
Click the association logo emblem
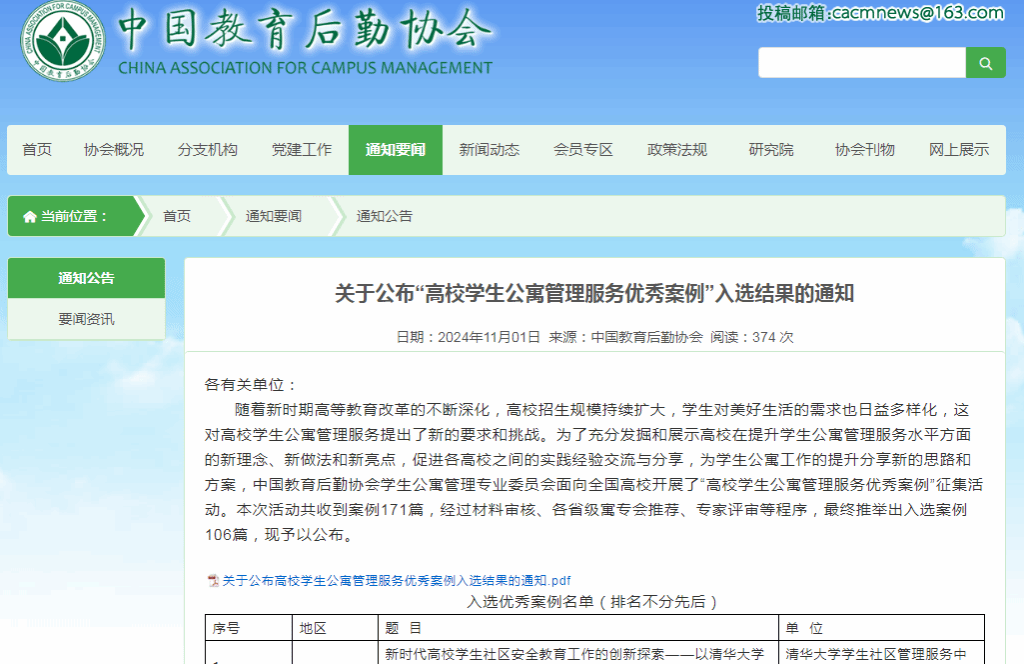(x=63, y=42)
